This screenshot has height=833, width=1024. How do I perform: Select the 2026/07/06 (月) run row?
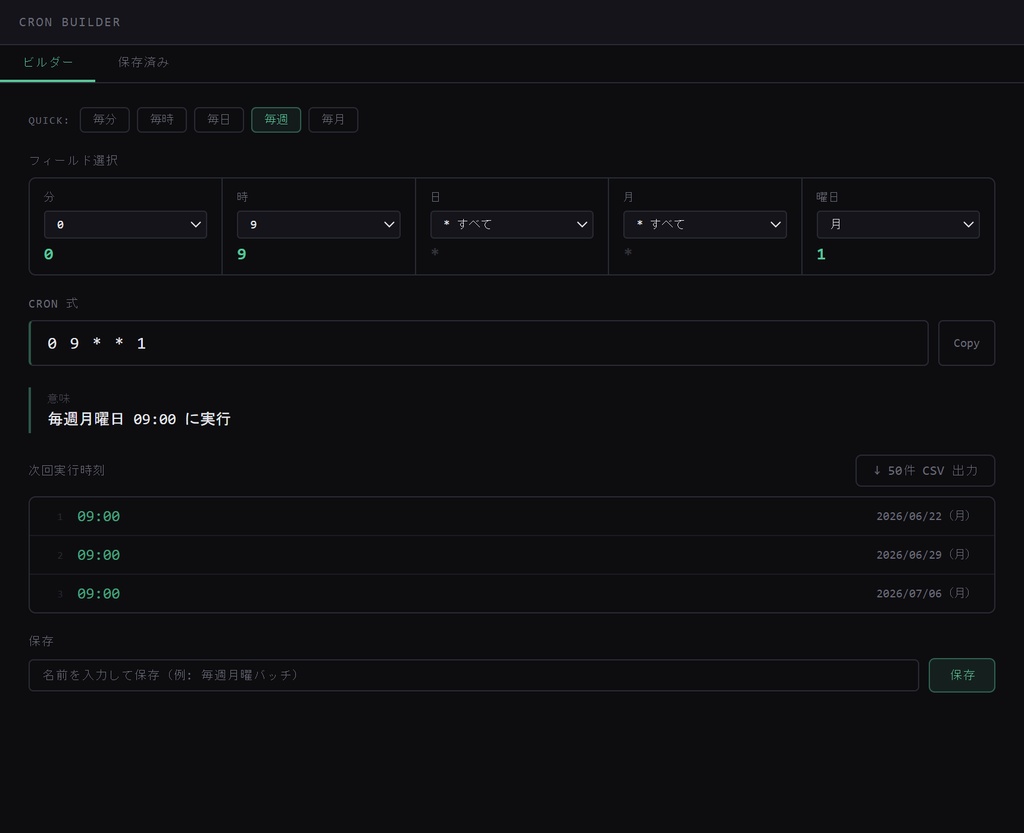512,593
